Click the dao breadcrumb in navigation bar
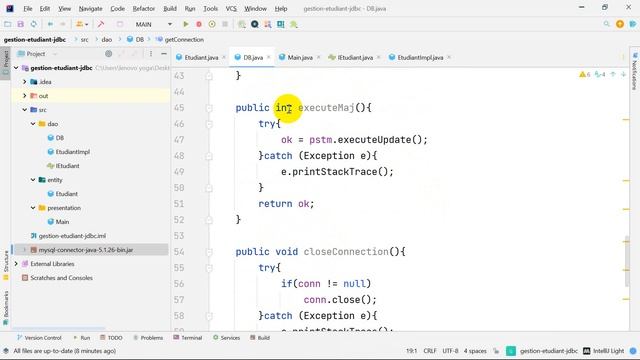The image size is (640, 360). coord(107,40)
